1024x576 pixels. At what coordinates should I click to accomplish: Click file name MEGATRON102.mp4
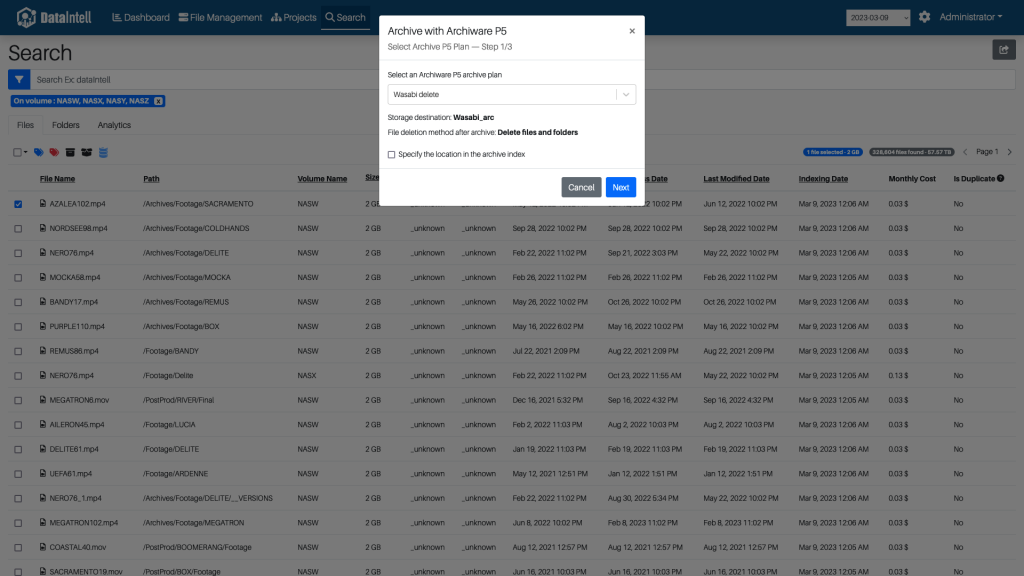coord(84,522)
